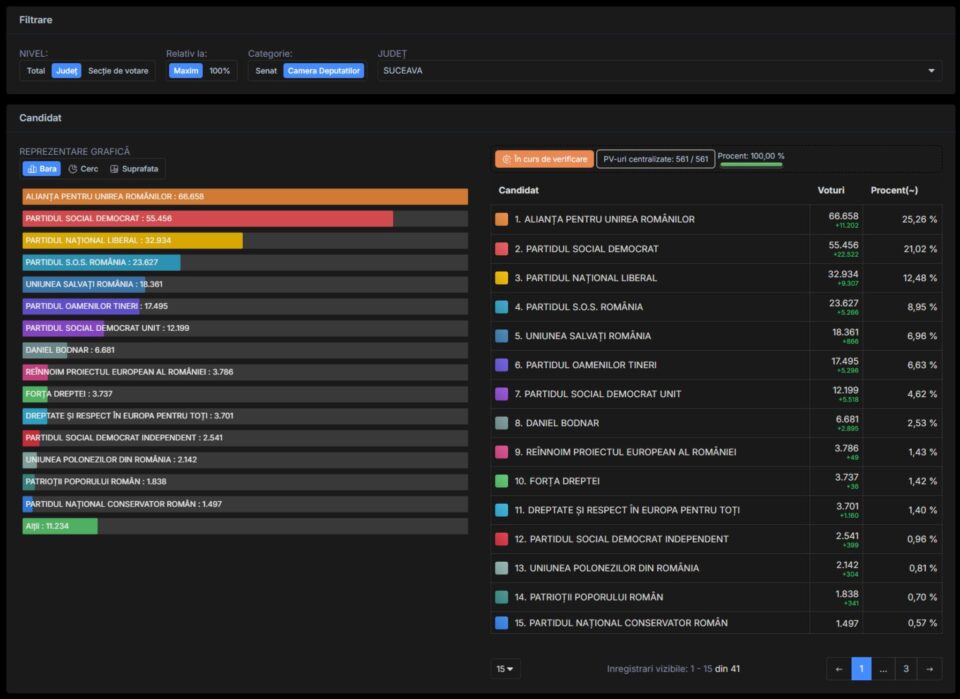Click swatch for Dreptate și Respect în Europa row
The image size is (960, 699).
point(501,510)
